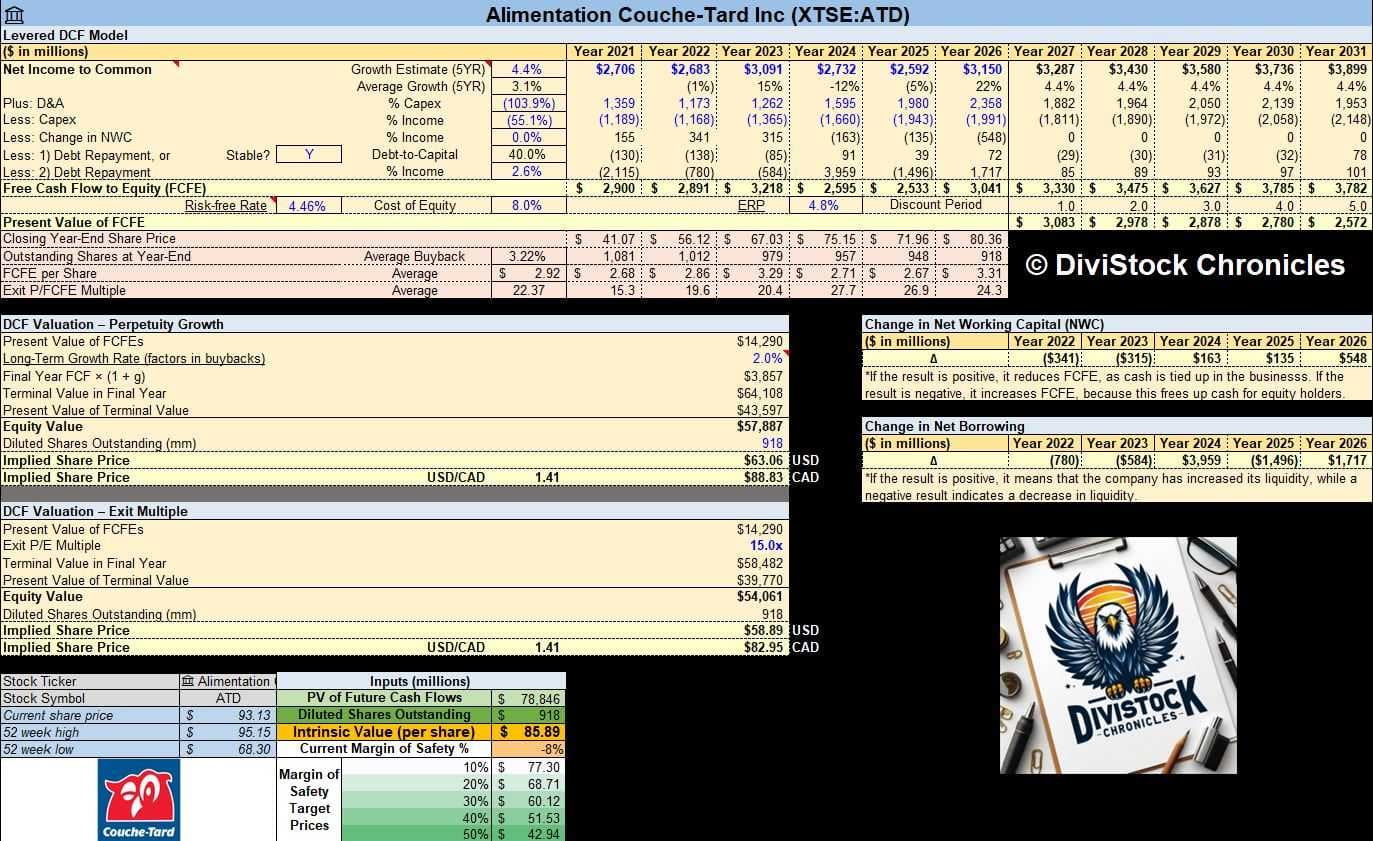
Task: Click the Net Income value $2,706
Action: point(615,69)
